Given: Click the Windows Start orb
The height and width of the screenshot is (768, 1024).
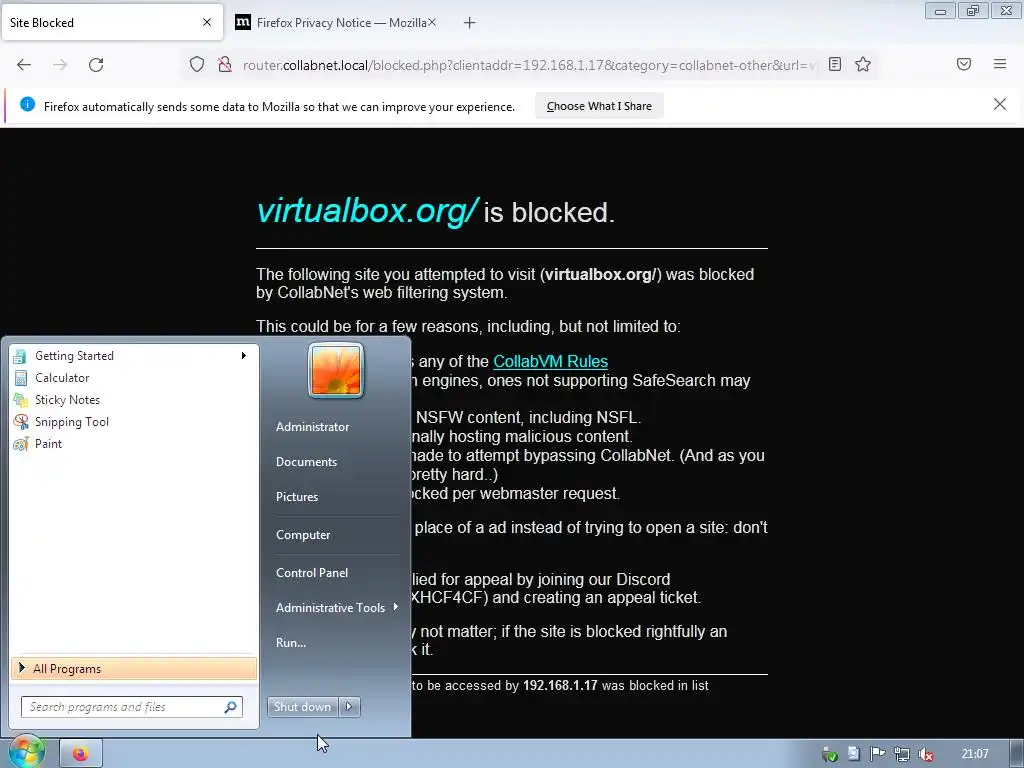Looking at the screenshot, I should click(25, 752).
